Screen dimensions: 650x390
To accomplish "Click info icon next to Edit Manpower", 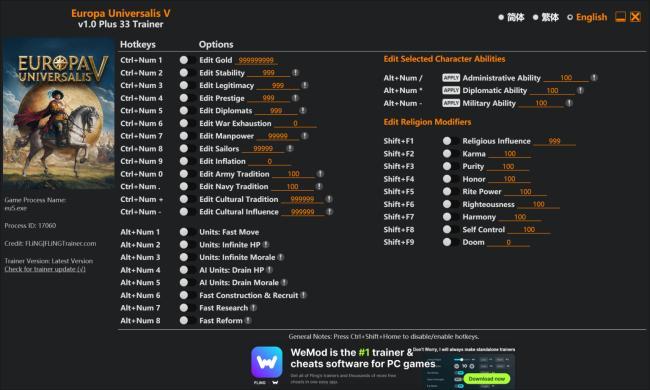I will (305, 136).
